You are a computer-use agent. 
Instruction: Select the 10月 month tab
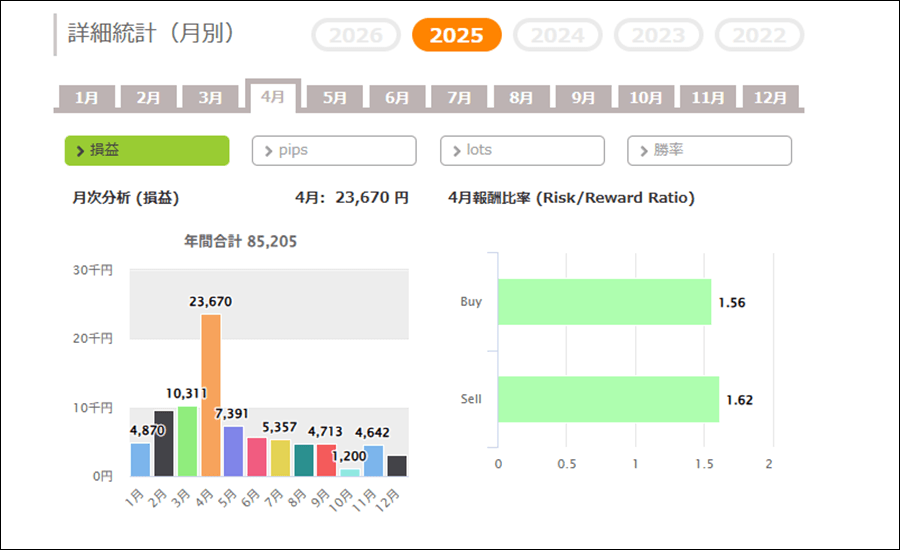(645, 98)
